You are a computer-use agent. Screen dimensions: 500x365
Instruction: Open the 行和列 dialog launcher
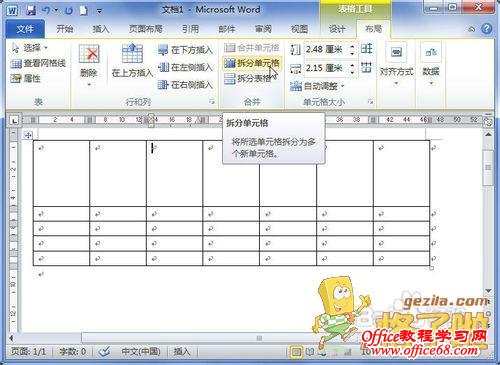[x=211, y=102]
